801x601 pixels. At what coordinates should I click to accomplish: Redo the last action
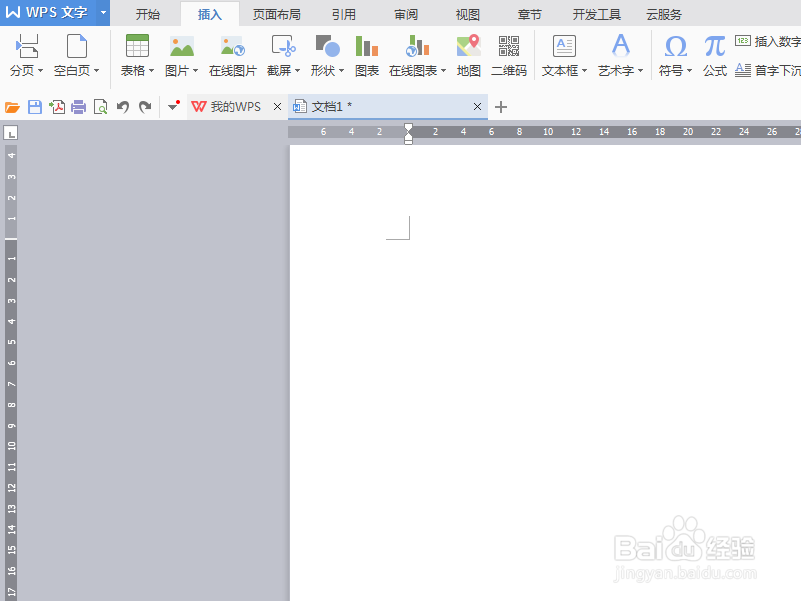145,107
